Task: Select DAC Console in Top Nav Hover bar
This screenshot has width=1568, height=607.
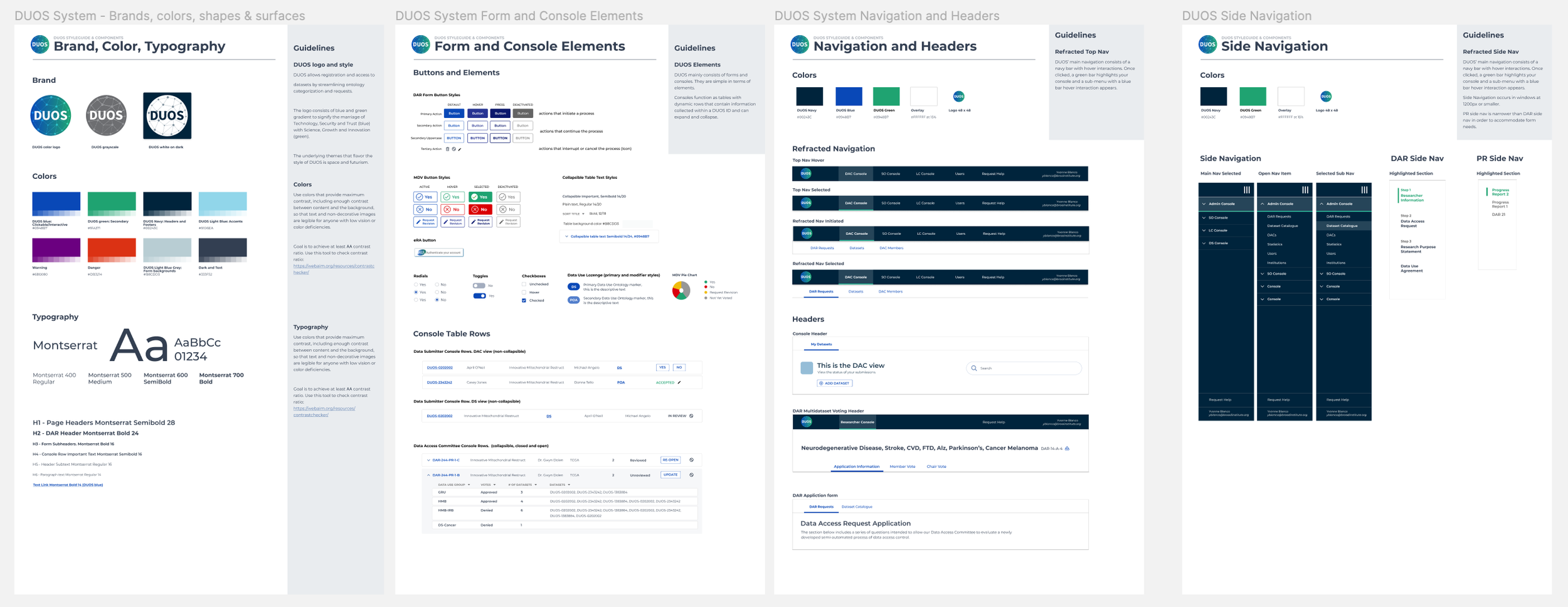Action: point(856,174)
